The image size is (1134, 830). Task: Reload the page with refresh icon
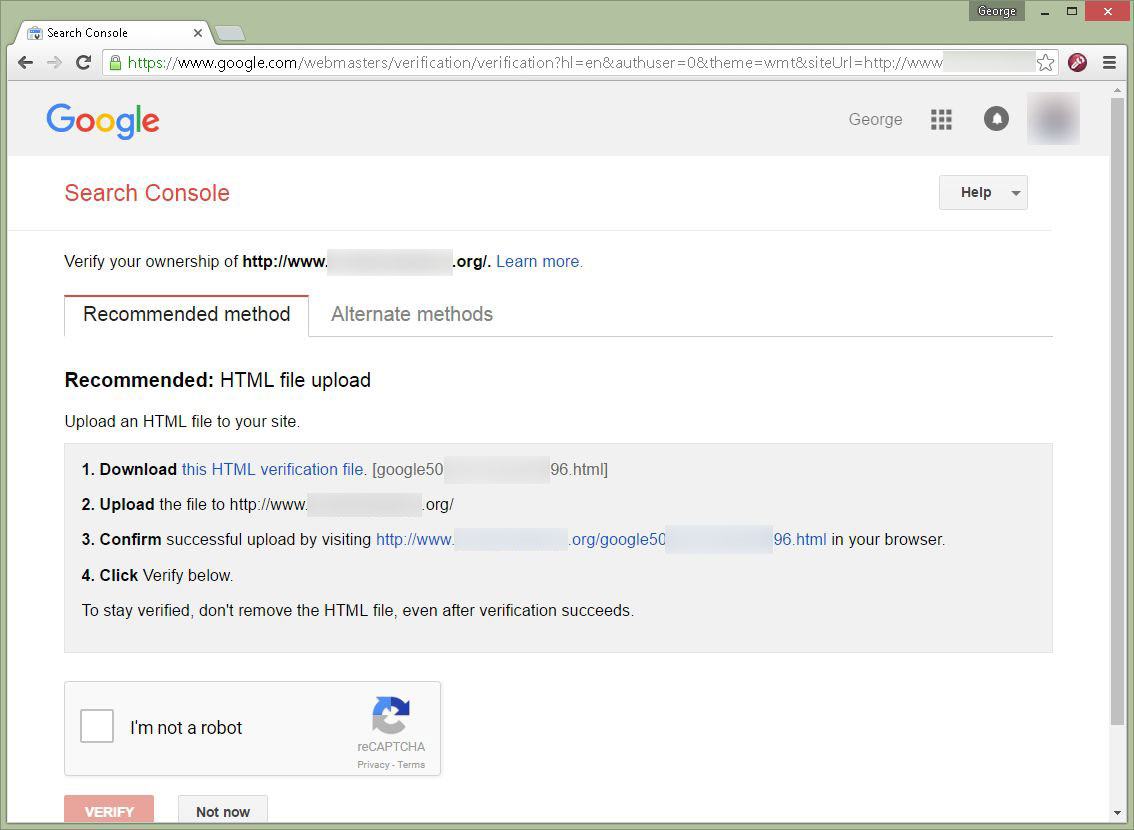click(x=83, y=63)
